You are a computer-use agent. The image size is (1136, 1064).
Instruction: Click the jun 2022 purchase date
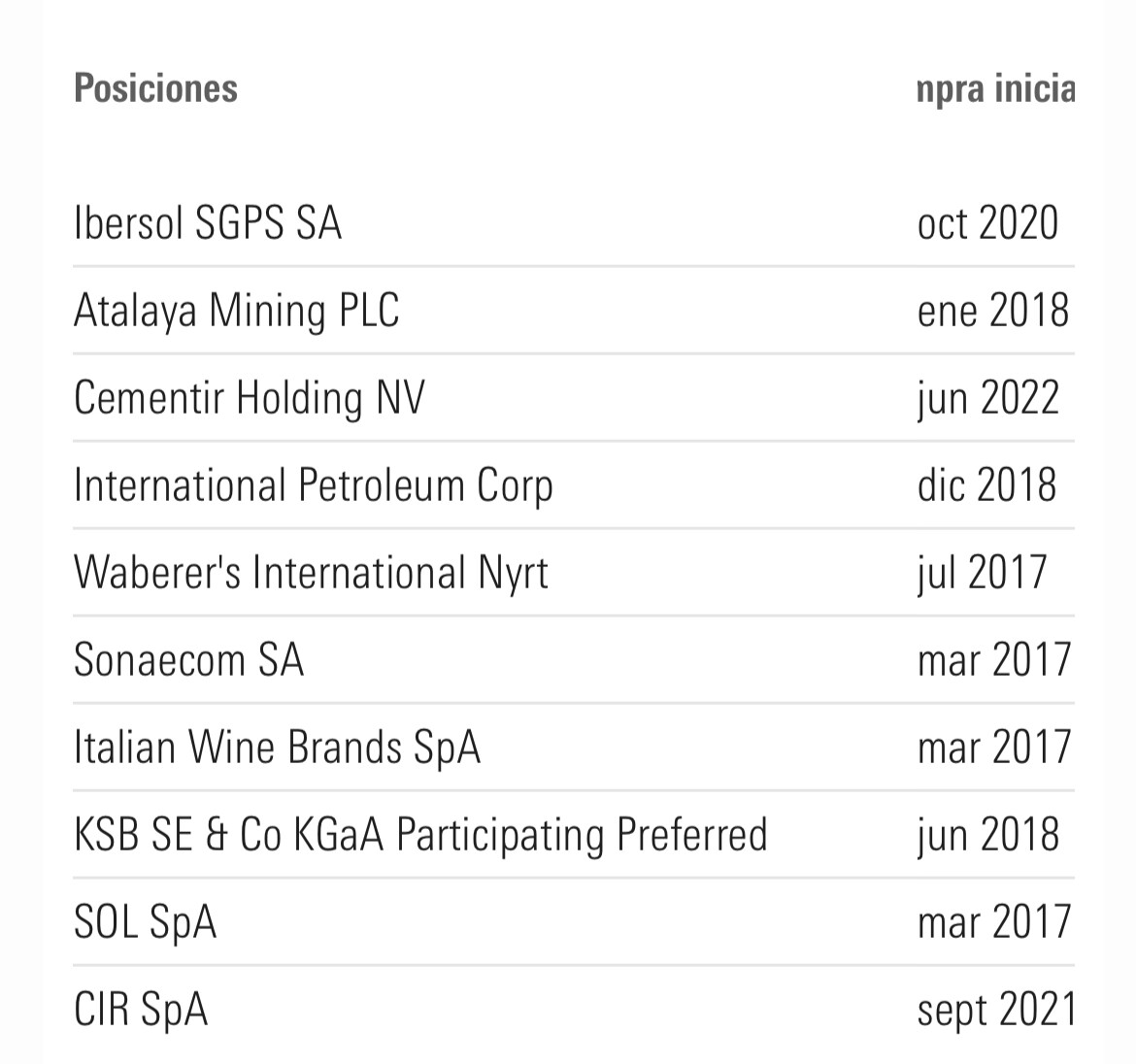[988, 399]
